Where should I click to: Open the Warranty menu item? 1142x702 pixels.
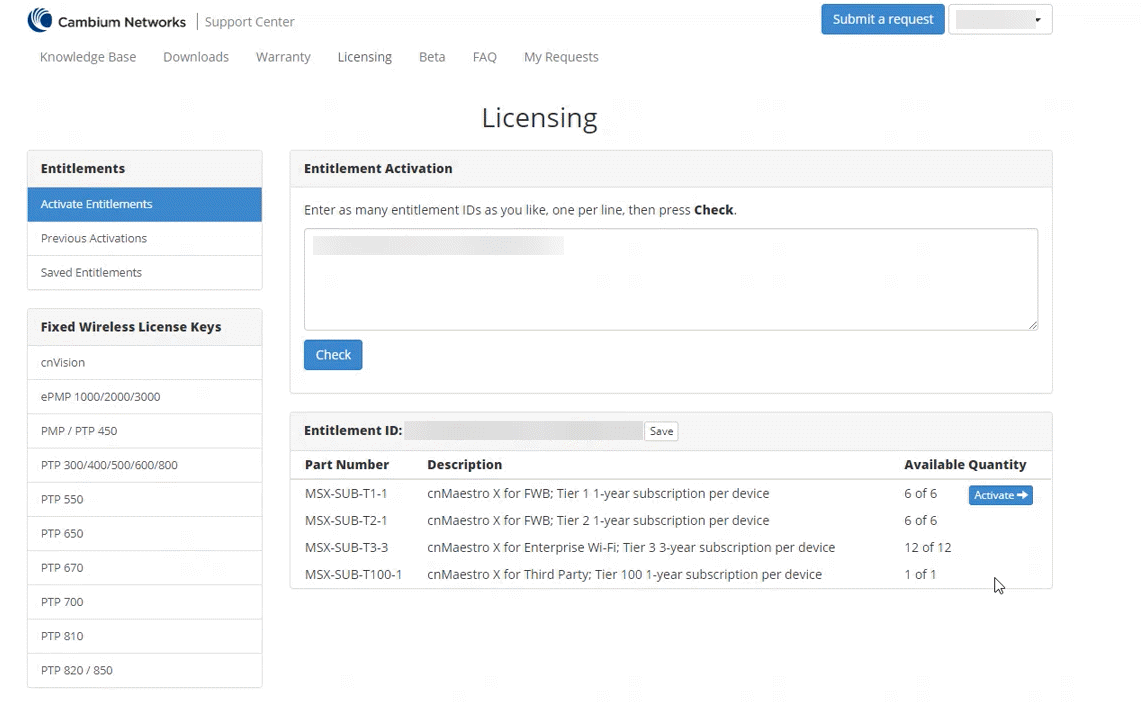point(283,57)
